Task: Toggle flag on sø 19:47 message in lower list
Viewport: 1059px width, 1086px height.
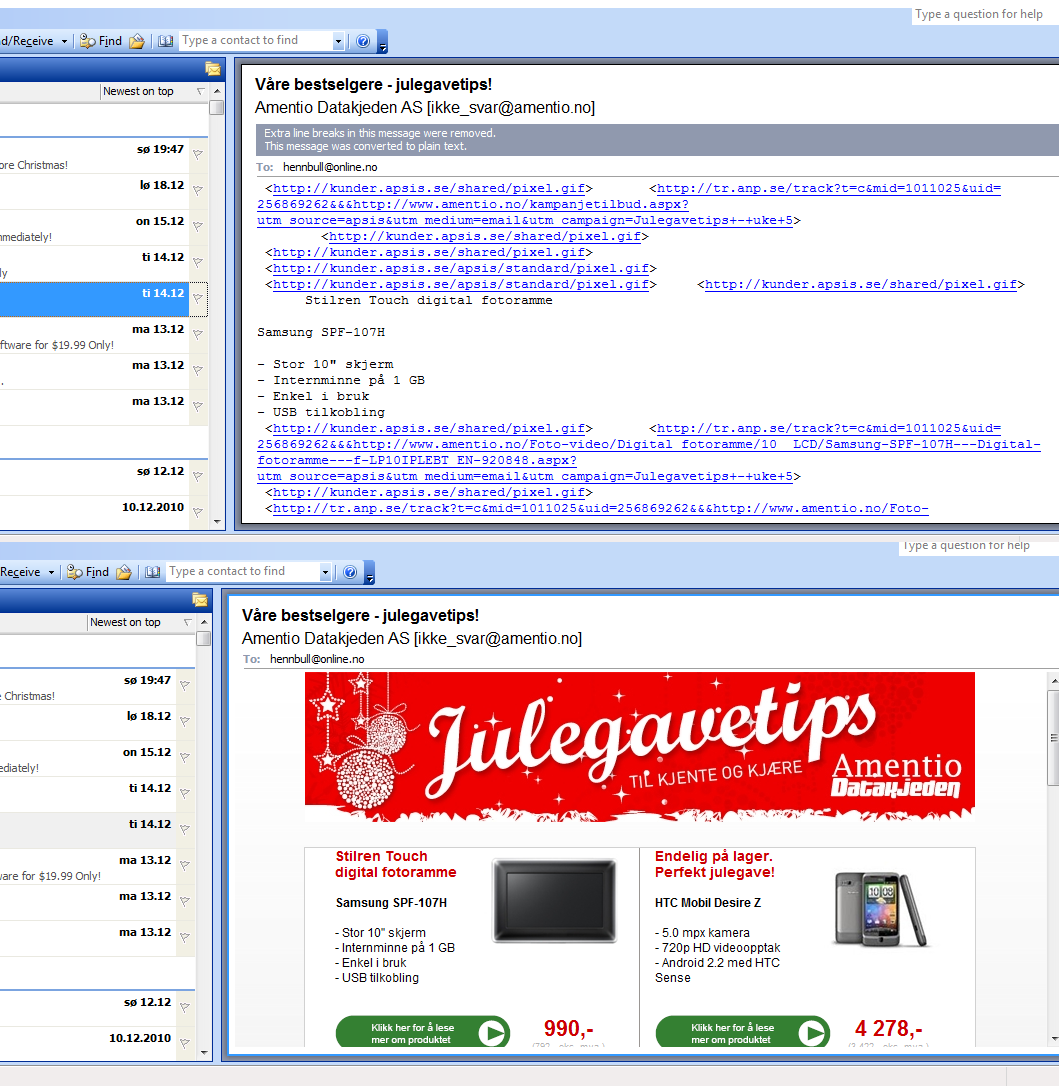Action: [x=185, y=686]
